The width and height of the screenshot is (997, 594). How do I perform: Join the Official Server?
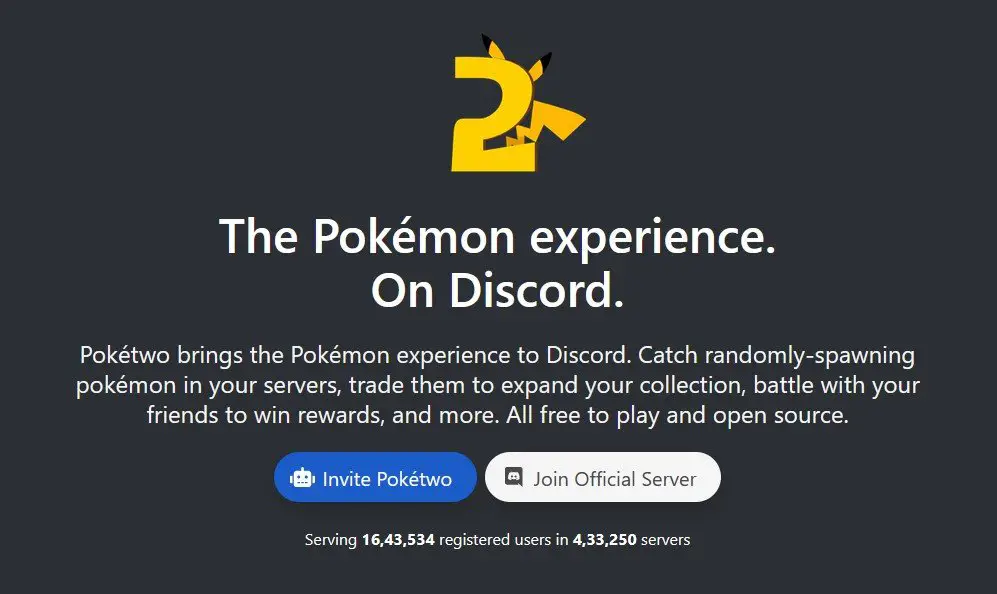click(603, 477)
